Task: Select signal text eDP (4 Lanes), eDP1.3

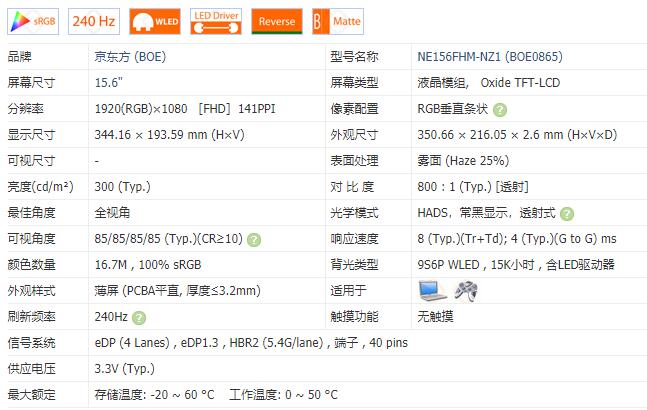Action: (x=156, y=342)
